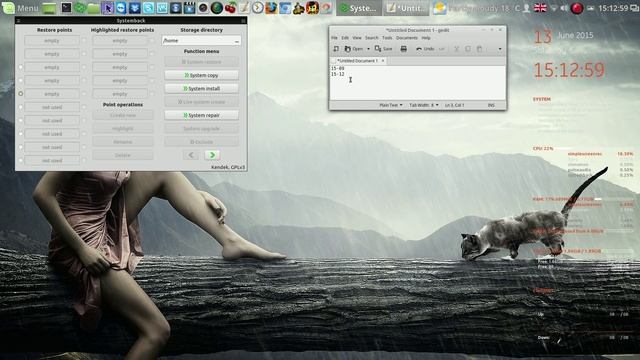Close the Untitled Document 1 tab
640x360 pixels.
pos(383,61)
